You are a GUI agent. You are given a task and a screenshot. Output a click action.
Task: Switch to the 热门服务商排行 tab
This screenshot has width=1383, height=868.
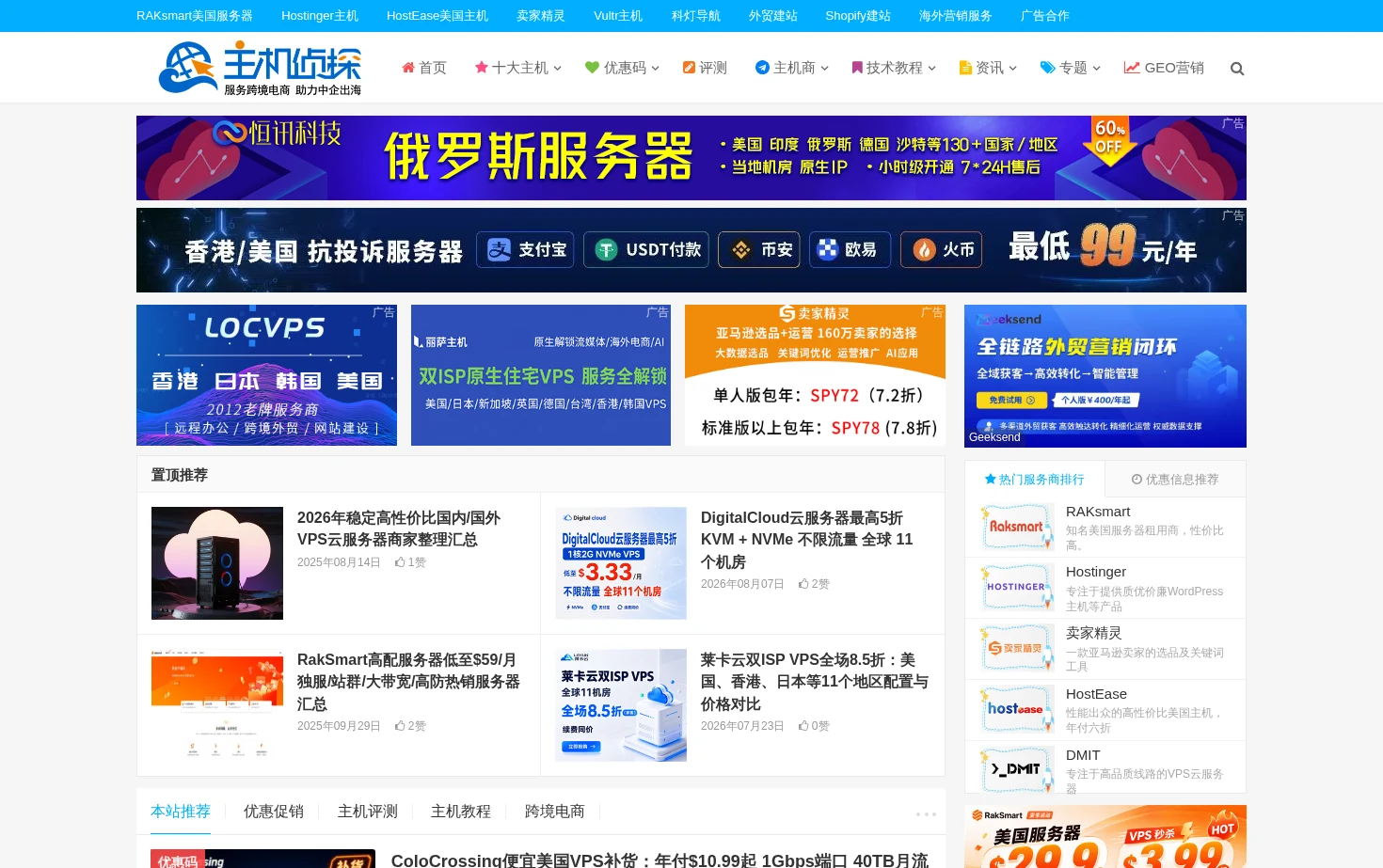click(1034, 480)
